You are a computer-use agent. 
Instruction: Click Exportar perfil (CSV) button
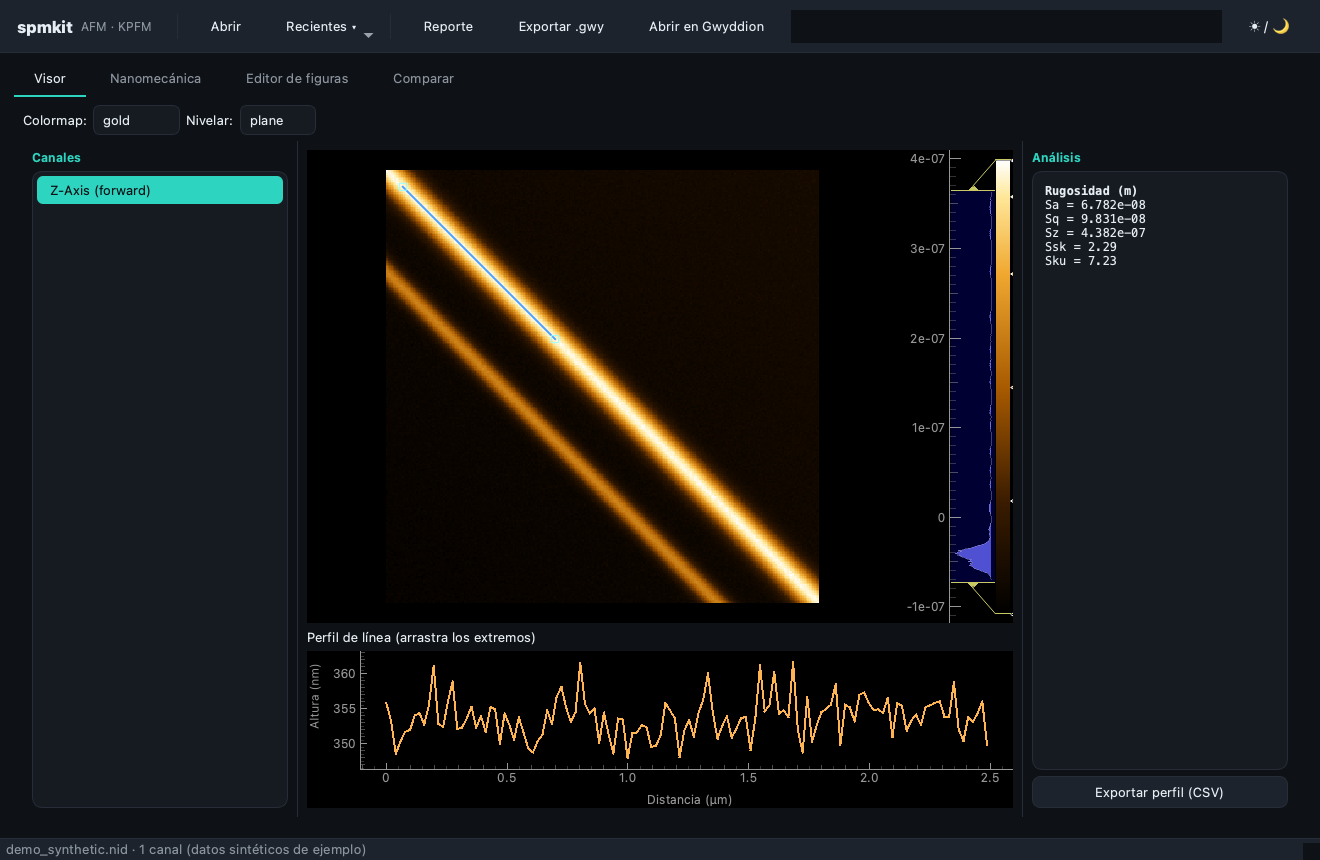pyautogui.click(x=1159, y=792)
